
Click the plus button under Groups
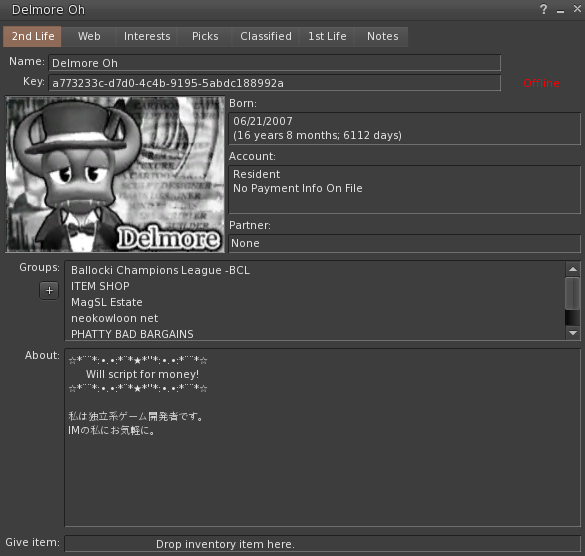(x=49, y=291)
